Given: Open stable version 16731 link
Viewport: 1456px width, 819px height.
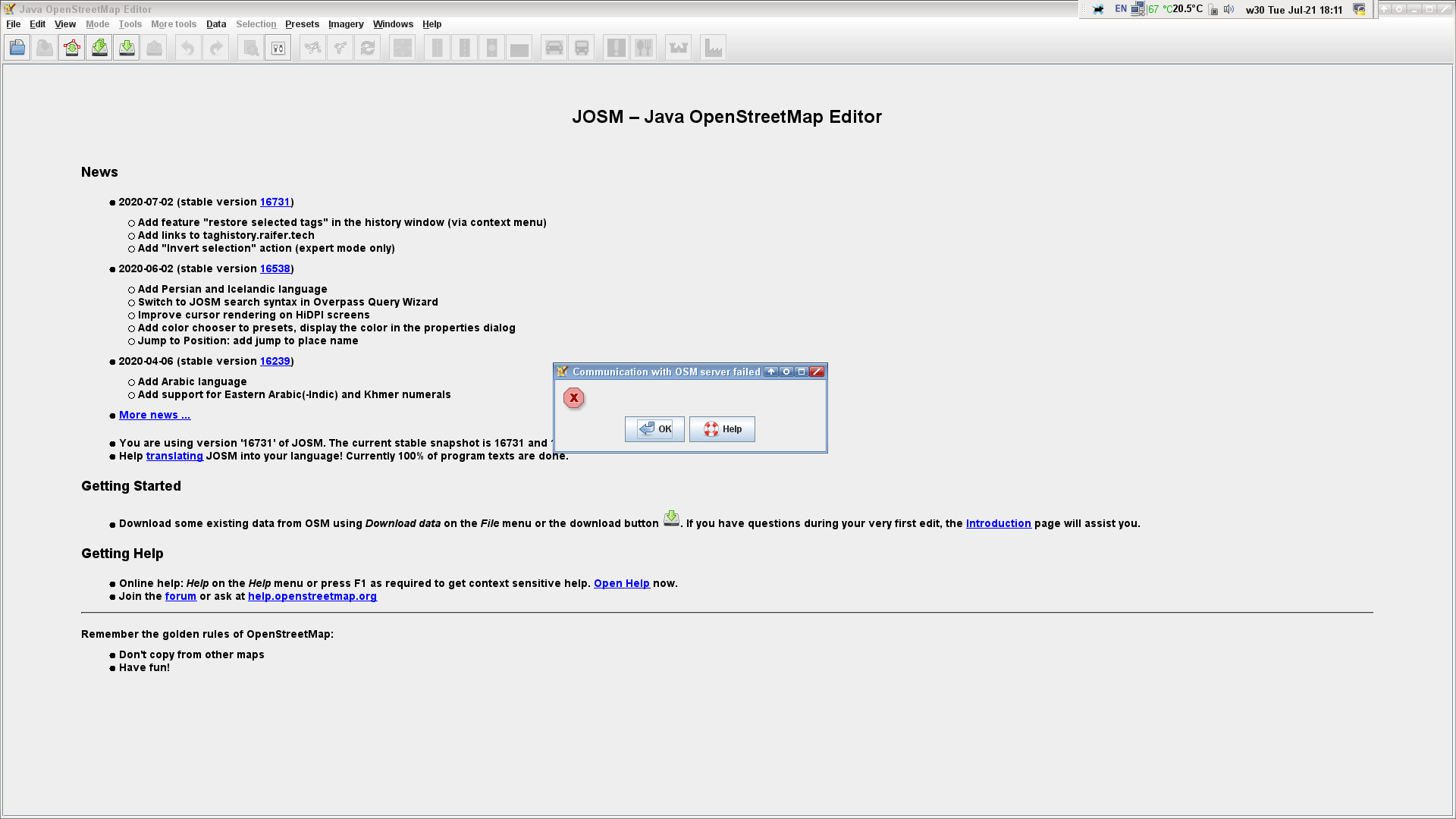Looking at the screenshot, I should (275, 202).
